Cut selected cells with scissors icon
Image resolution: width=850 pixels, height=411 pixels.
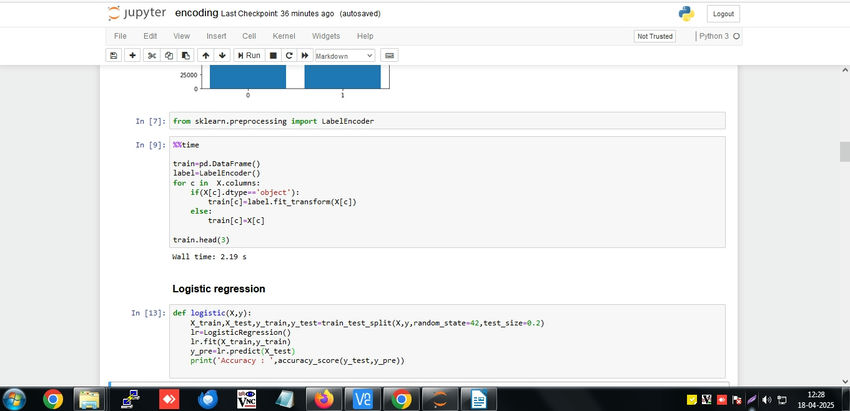pos(152,55)
